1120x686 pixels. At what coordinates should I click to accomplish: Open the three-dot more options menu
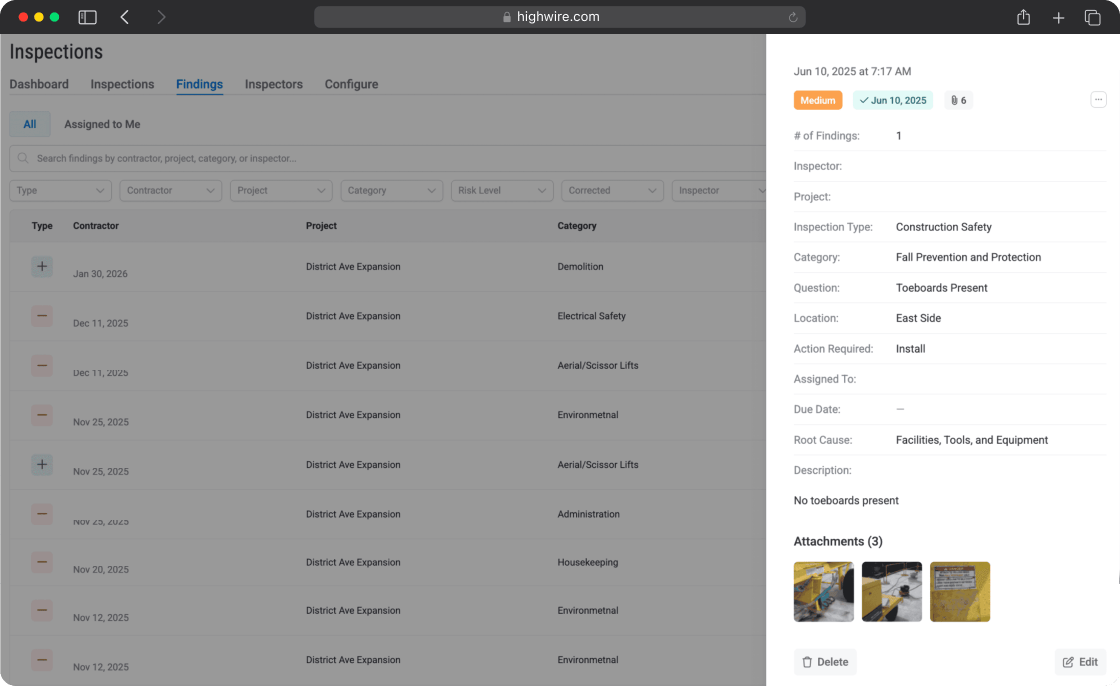[x=1099, y=100]
